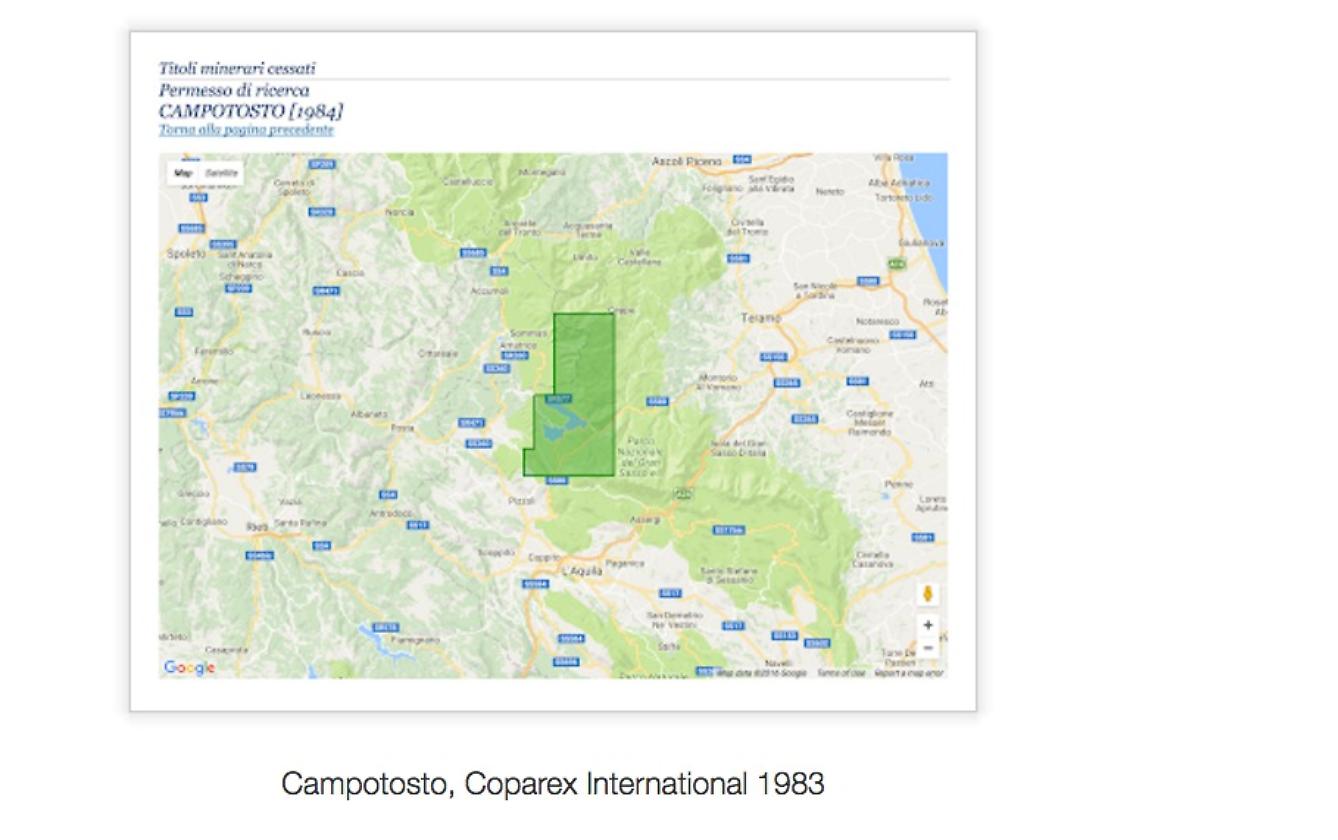Click the Amatrice town label
The image size is (1338, 840).
tap(518, 345)
